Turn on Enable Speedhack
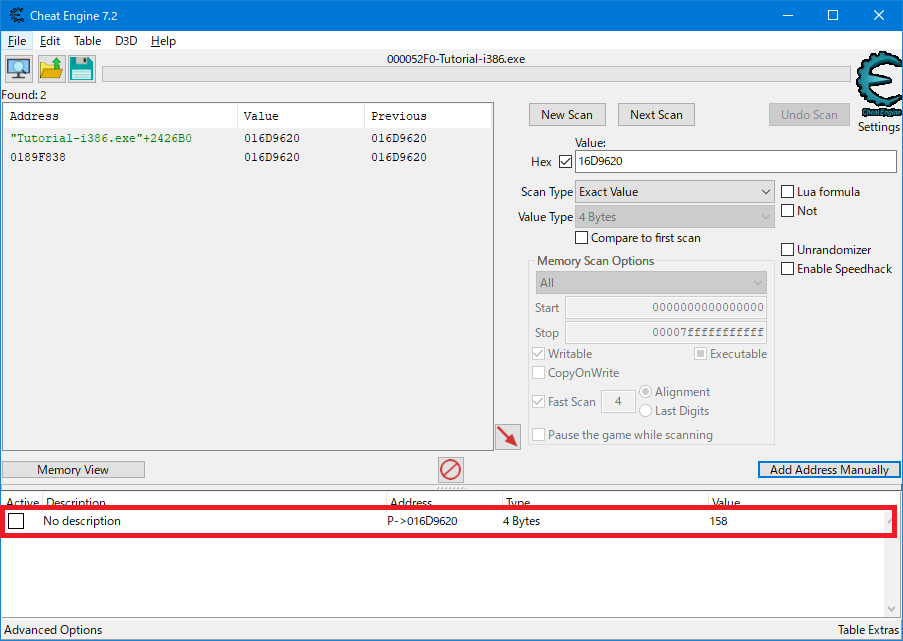This screenshot has width=903, height=641. 787,269
